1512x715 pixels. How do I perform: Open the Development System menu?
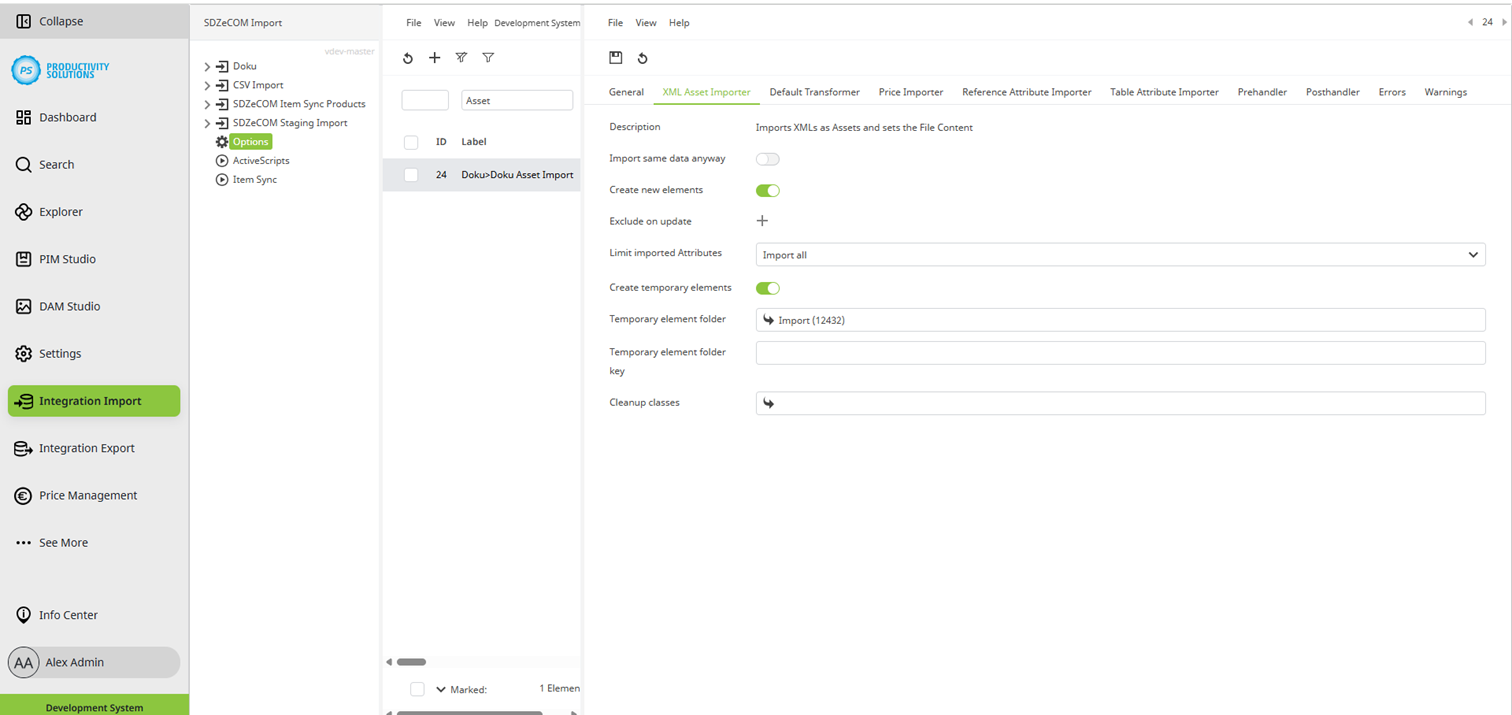(x=537, y=22)
